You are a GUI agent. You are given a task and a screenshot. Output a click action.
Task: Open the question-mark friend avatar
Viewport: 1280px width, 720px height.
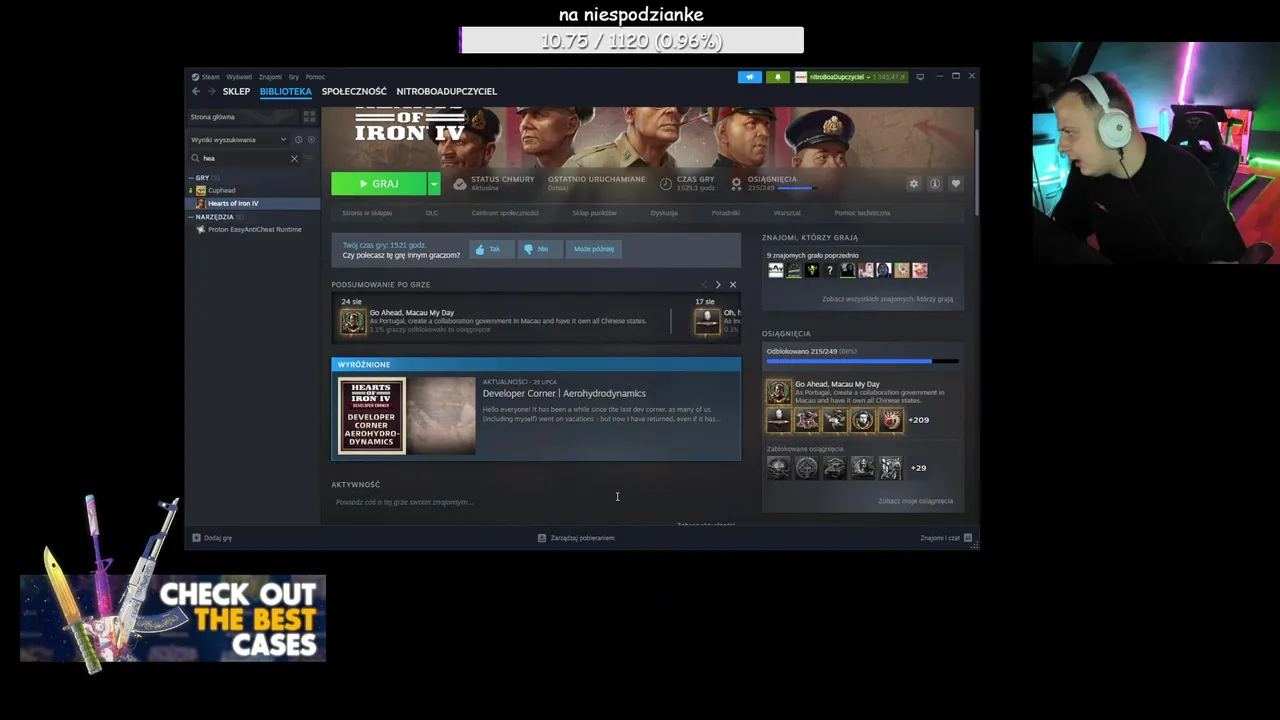(830, 270)
